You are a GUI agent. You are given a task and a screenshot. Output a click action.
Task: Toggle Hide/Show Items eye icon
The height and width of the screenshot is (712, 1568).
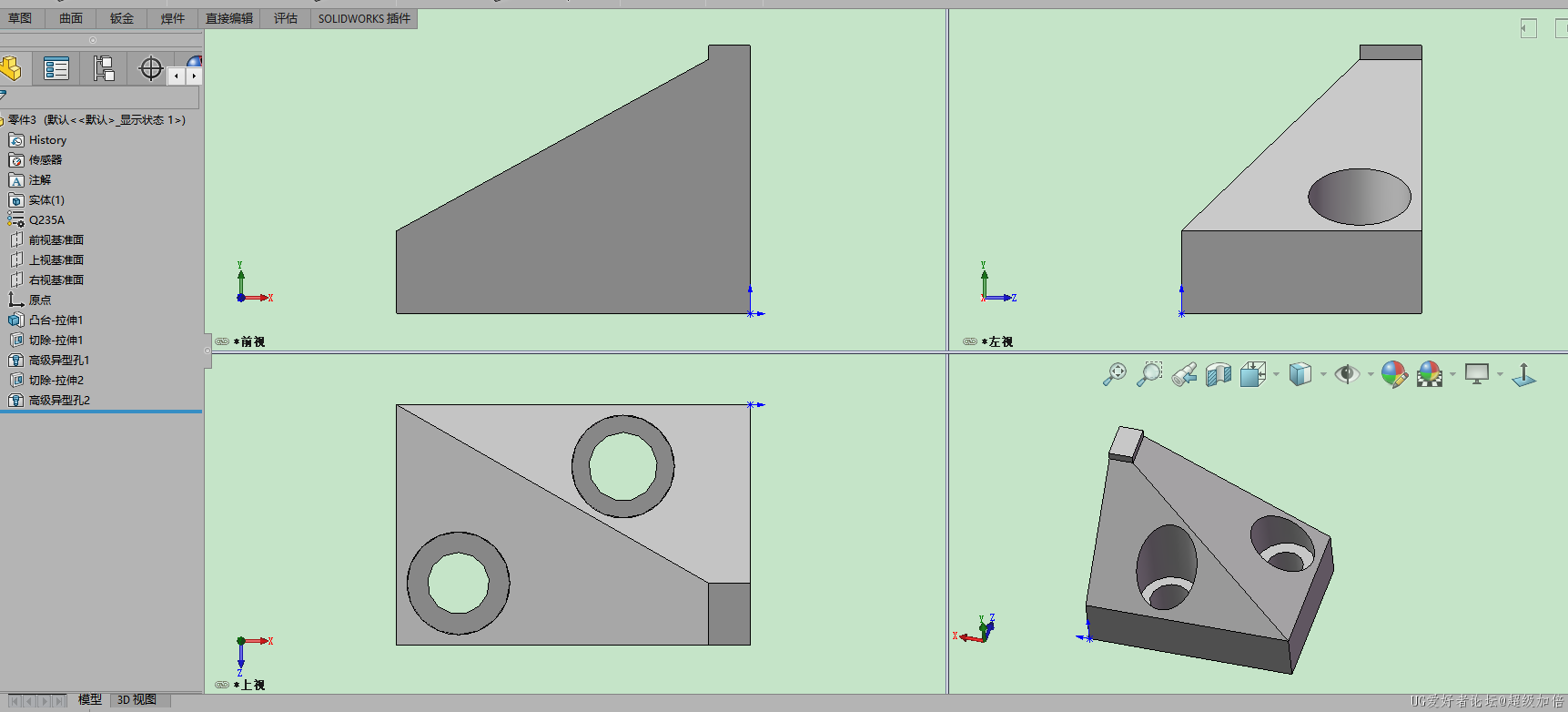click(x=1347, y=374)
